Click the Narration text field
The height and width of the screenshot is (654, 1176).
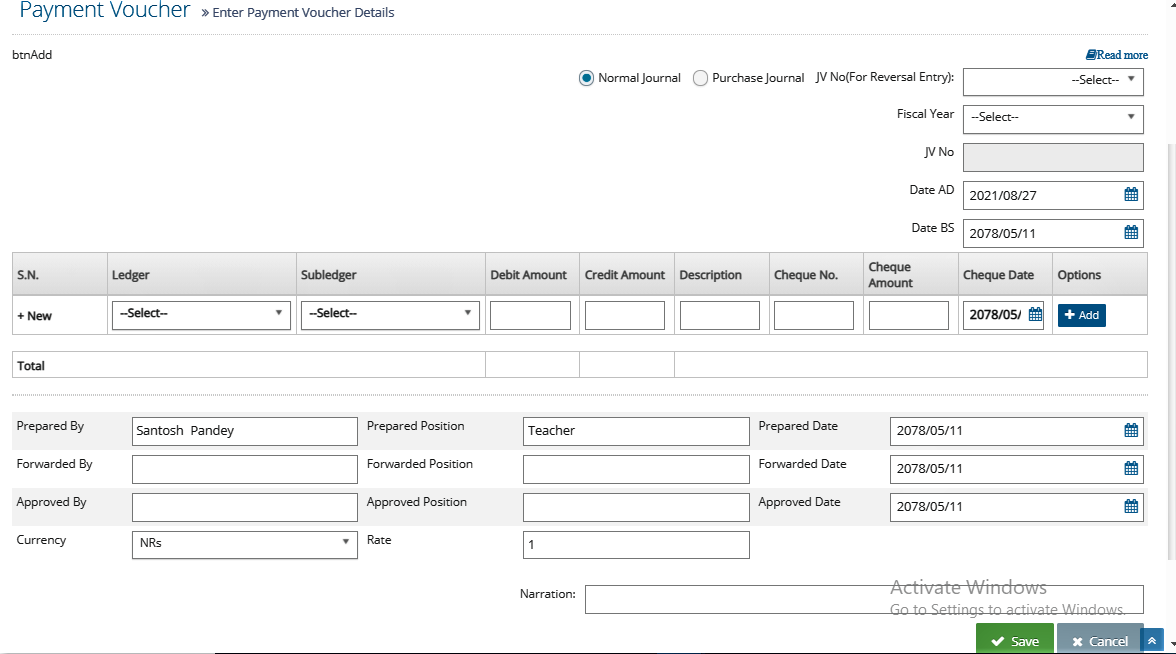(x=864, y=599)
